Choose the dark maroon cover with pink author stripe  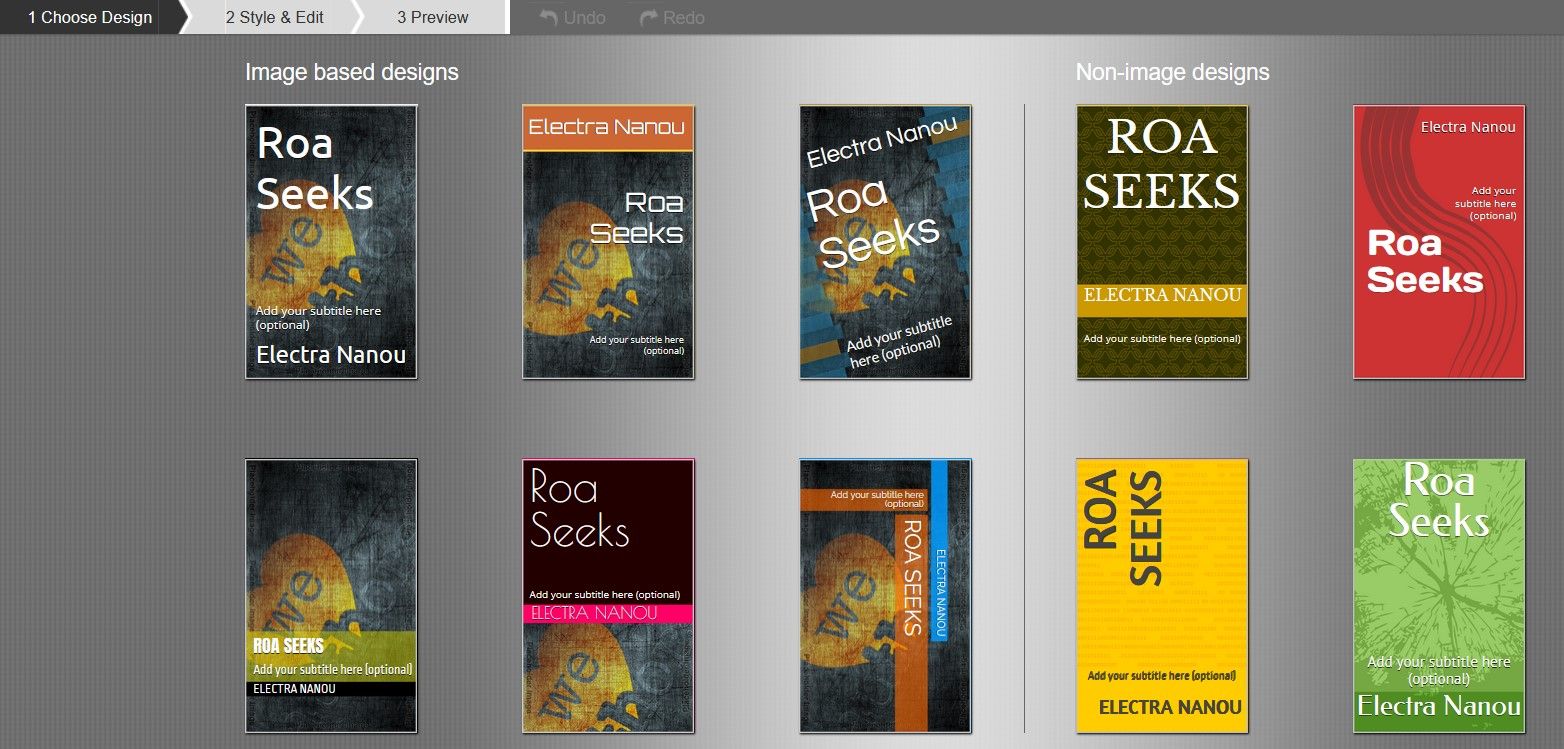point(608,596)
